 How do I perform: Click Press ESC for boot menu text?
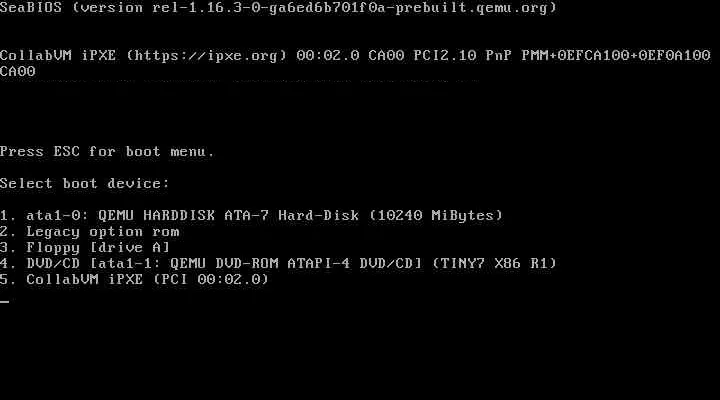point(107,152)
